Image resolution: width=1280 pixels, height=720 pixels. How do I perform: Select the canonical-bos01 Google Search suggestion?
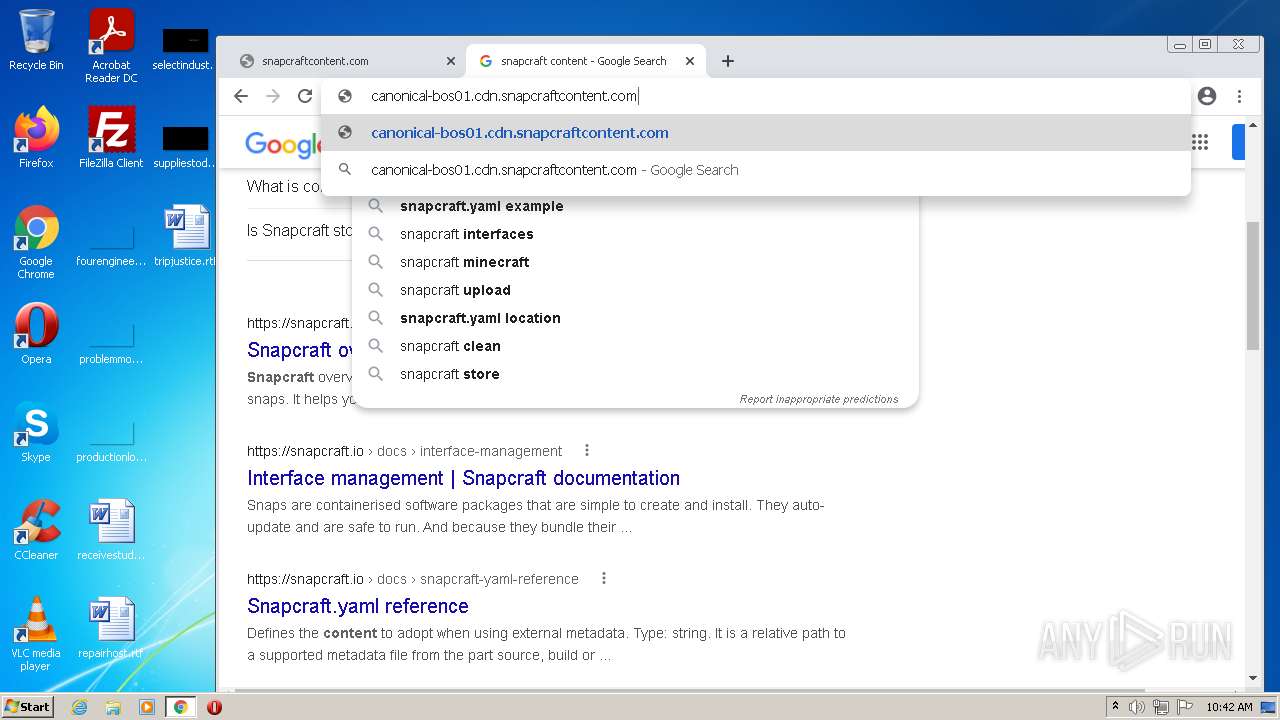[x=756, y=170]
